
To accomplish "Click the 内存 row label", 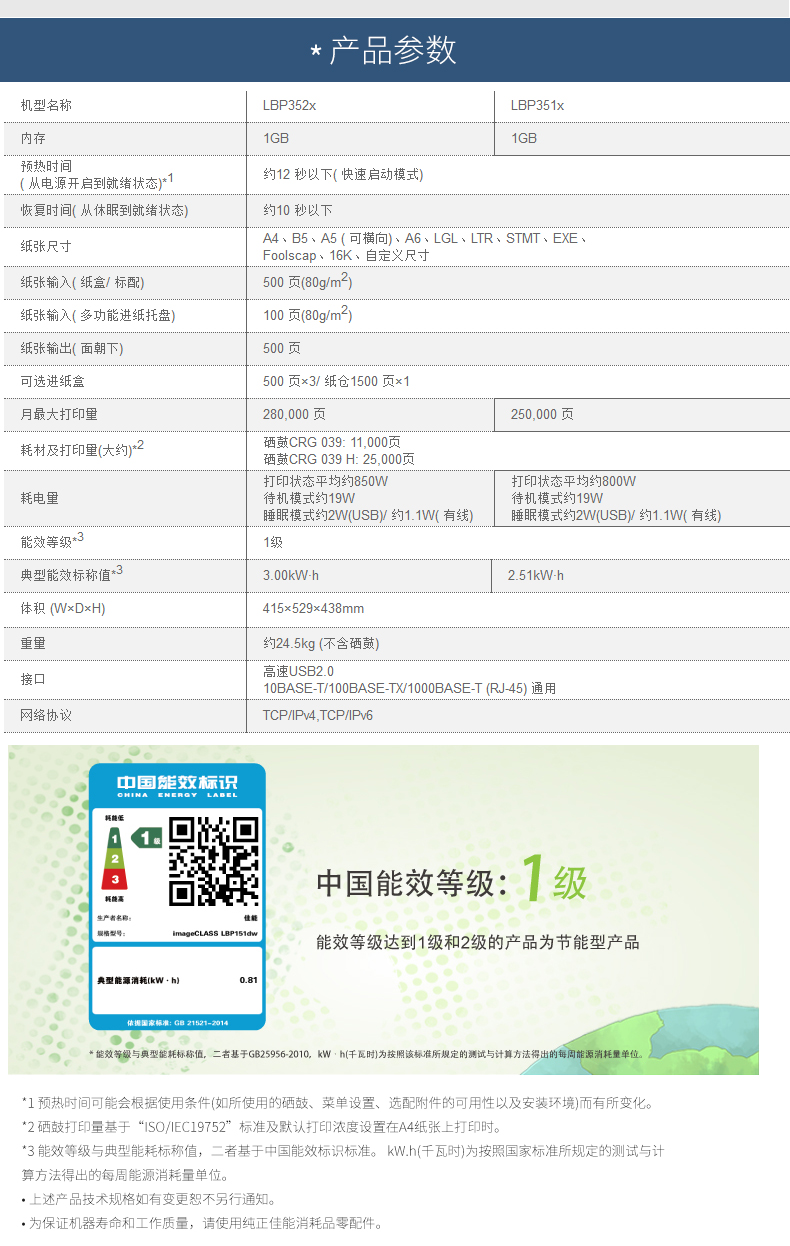I will pos(33,138).
